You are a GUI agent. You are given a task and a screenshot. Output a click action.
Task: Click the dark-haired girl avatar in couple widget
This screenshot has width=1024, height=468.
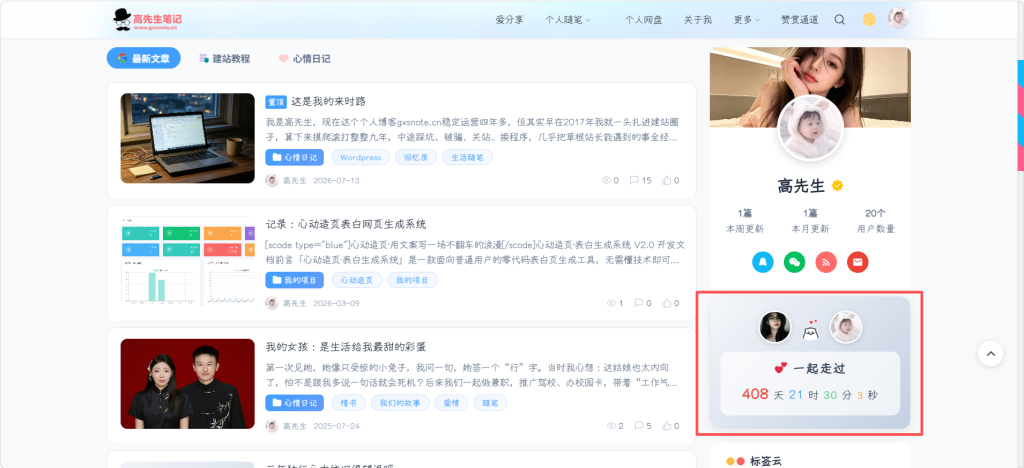[775, 326]
